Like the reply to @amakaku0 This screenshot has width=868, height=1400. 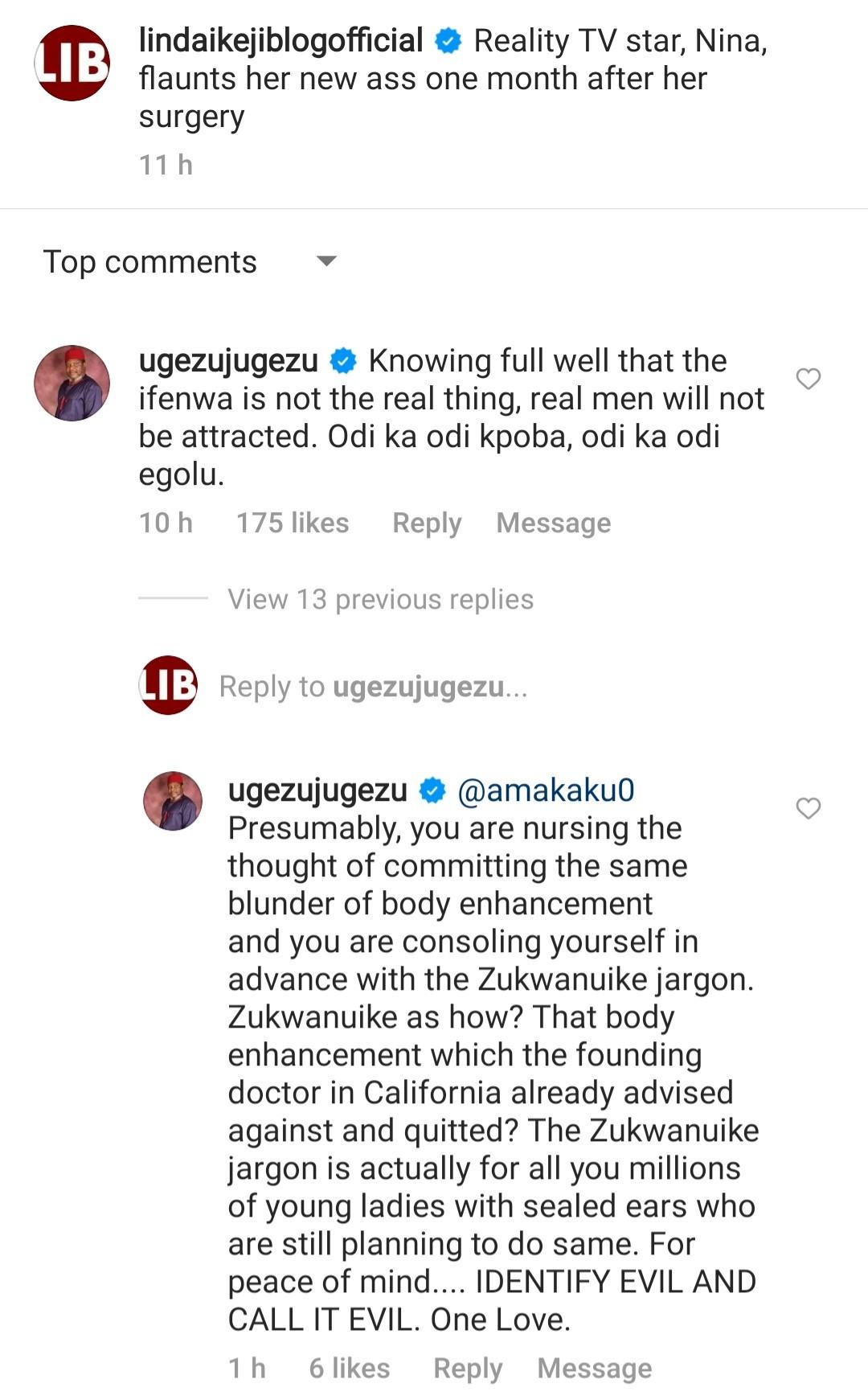[808, 808]
